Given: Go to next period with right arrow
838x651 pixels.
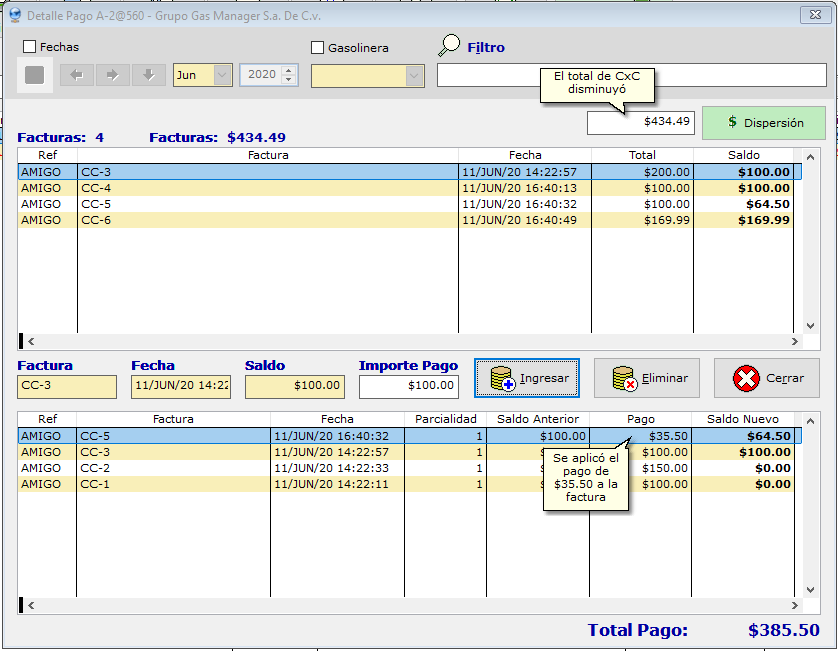Looking at the screenshot, I should (x=113, y=75).
